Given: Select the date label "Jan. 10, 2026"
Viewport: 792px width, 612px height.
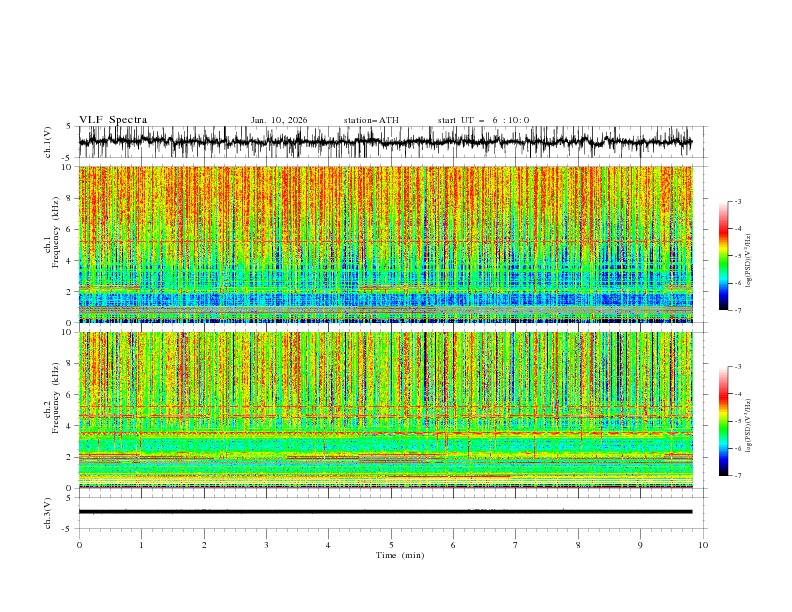Looking at the screenshot, I should click(x=279, y=120).
